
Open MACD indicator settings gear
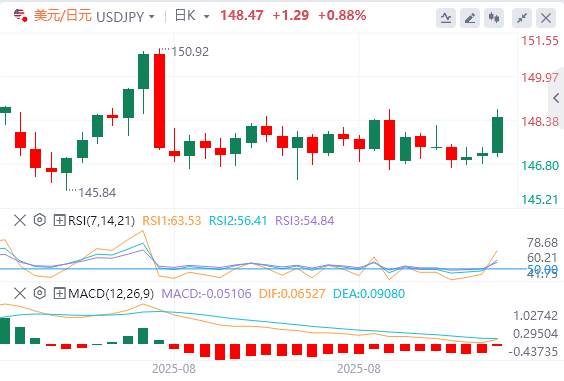(x=40, y=293)
